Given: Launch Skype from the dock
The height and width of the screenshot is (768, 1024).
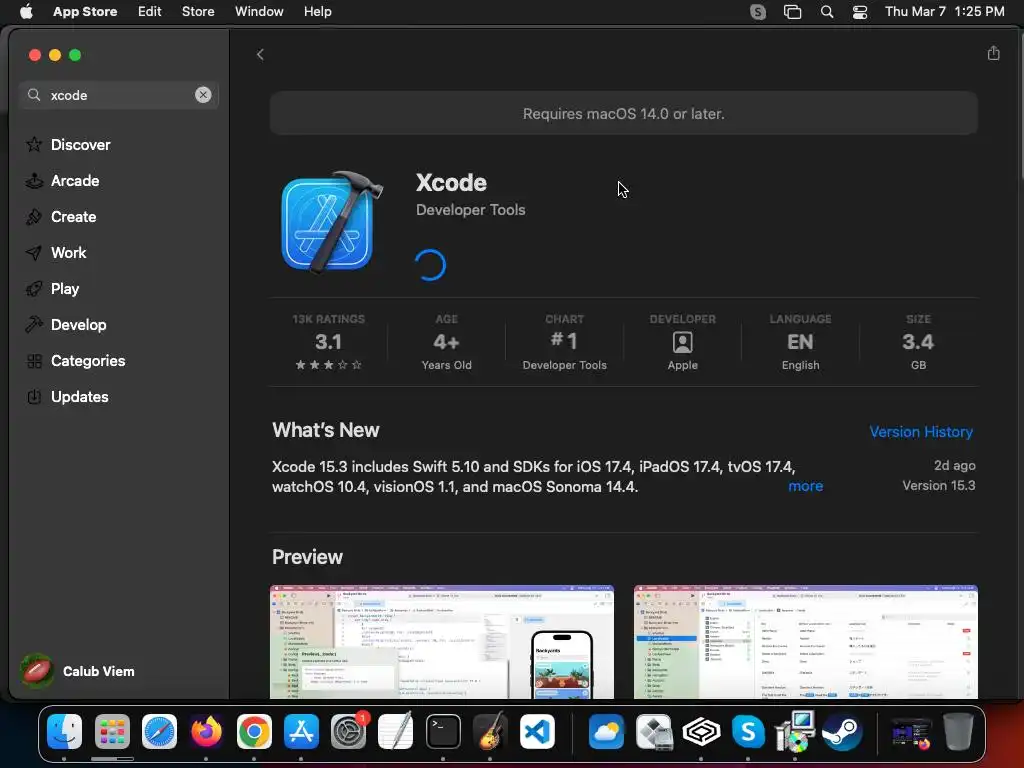Looking at the screenshot, I should (748, 731).
